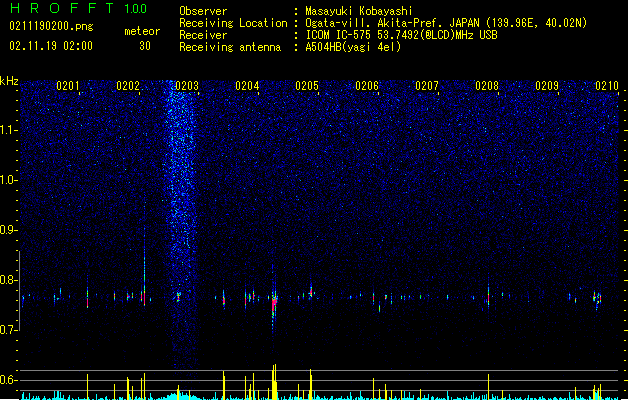Image resolution: width=629 pixels, height=400 pixels.
Task: Click the 0201 time marker
Action: pyautogui.click(x=67, y=86)
